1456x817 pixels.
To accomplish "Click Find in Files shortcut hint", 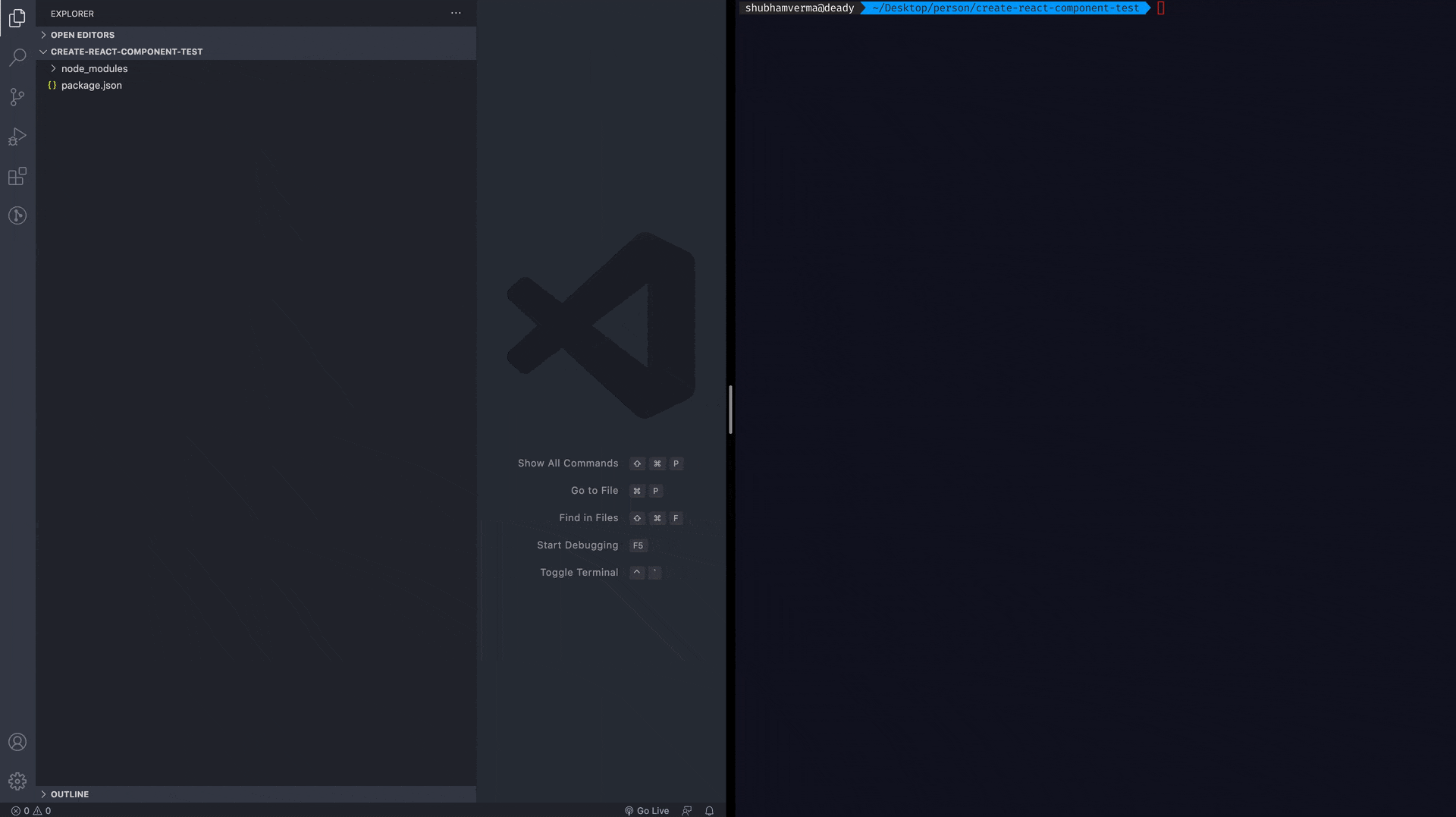I will (588, 518).
